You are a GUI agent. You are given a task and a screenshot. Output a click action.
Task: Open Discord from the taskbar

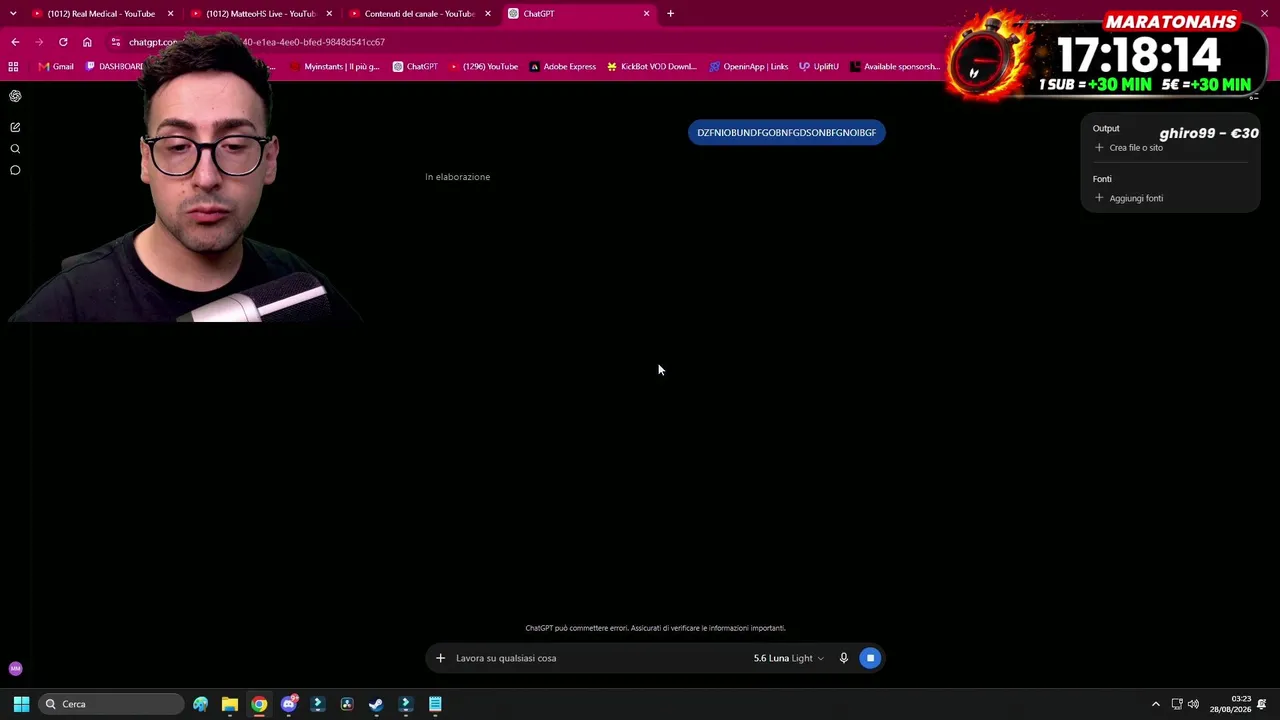point(289,704)
